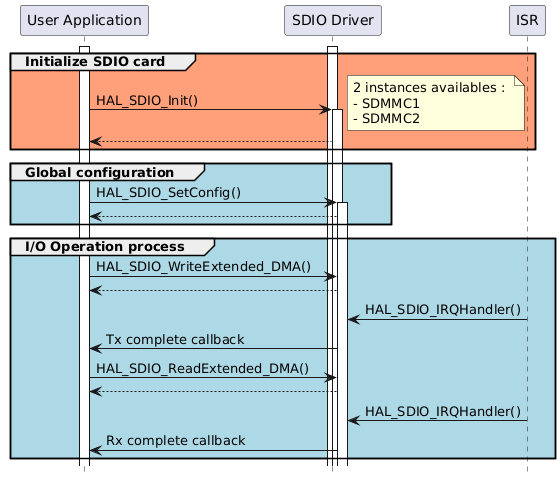
Task: Click the HAL_SDIO_Init() message label
Action: click(147, 100)
